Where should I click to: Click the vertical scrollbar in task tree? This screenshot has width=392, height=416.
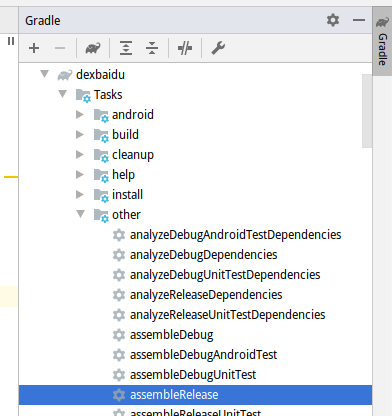pos(367,111)
